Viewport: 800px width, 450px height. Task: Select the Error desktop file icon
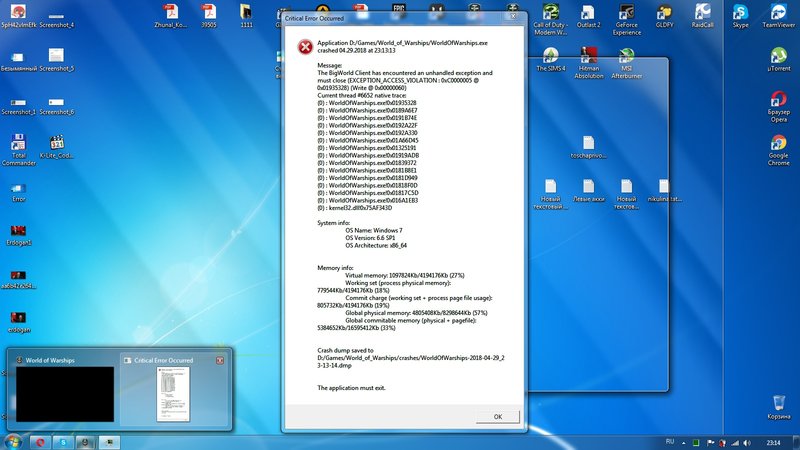pyautogui.click(x=19, y=193)
